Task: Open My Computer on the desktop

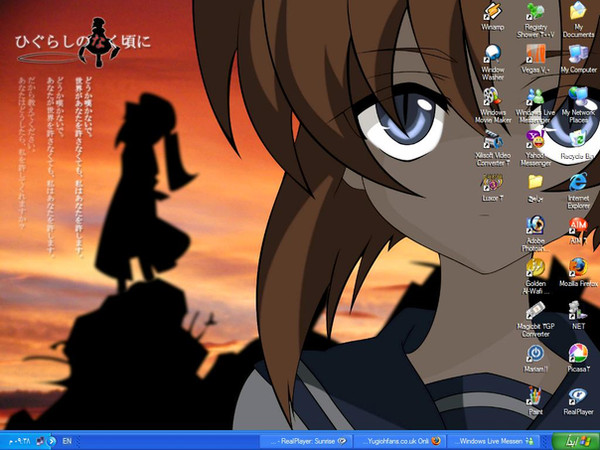Action: (578, 59)
